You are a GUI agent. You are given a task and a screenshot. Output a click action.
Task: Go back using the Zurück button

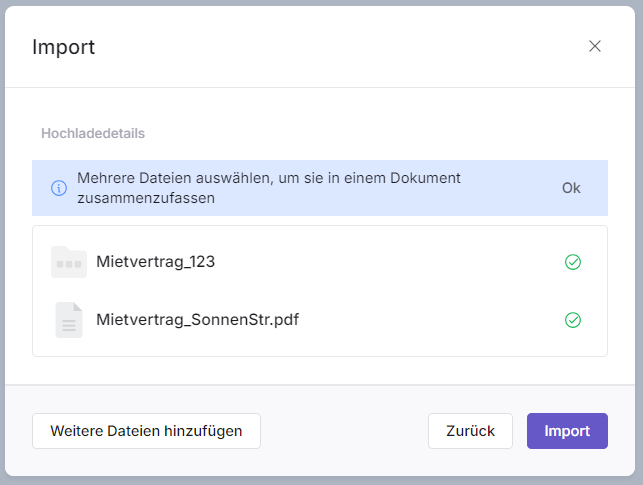coord(470,431)
